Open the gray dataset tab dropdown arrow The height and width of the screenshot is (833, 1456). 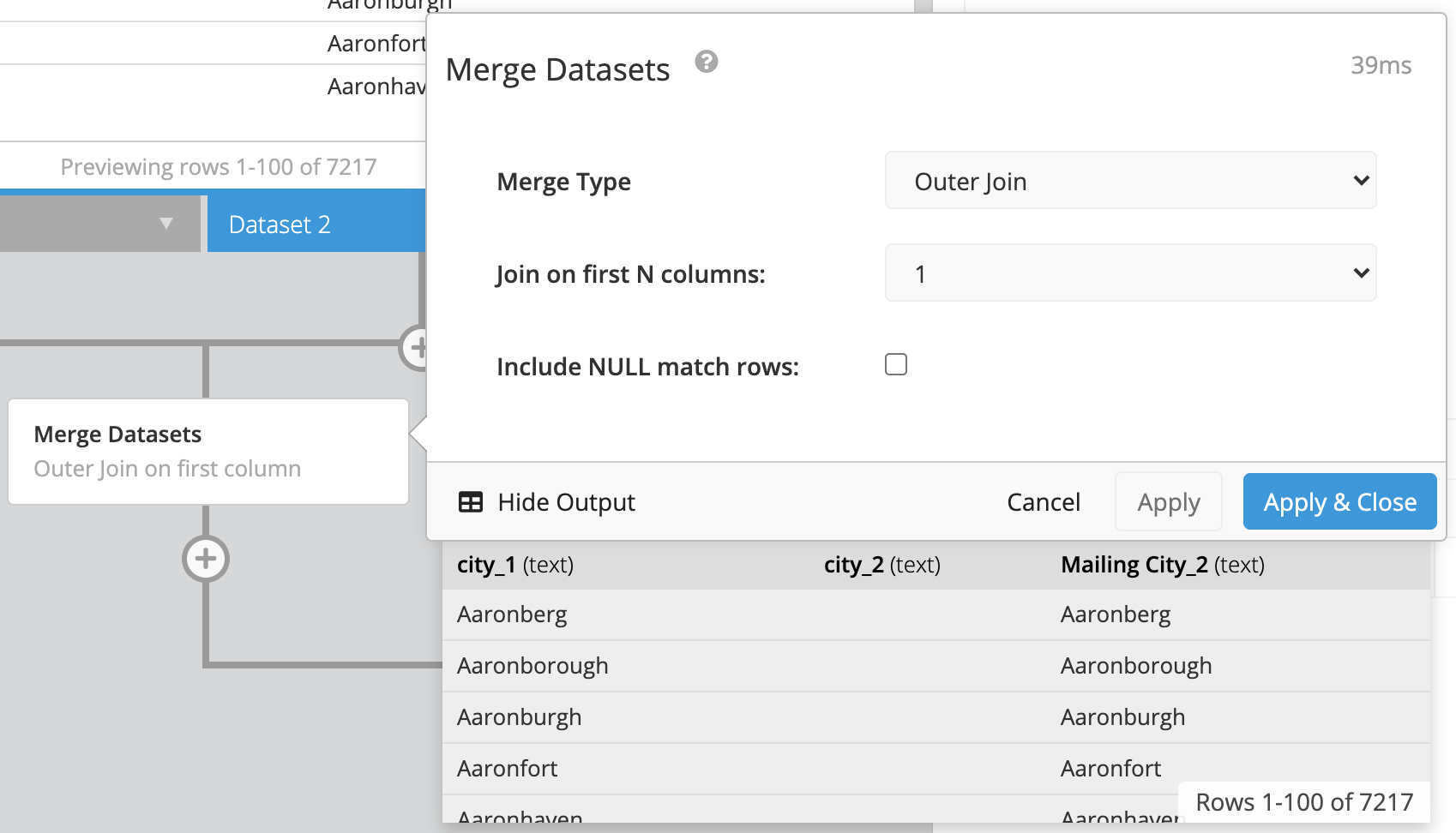pos(166,224)
